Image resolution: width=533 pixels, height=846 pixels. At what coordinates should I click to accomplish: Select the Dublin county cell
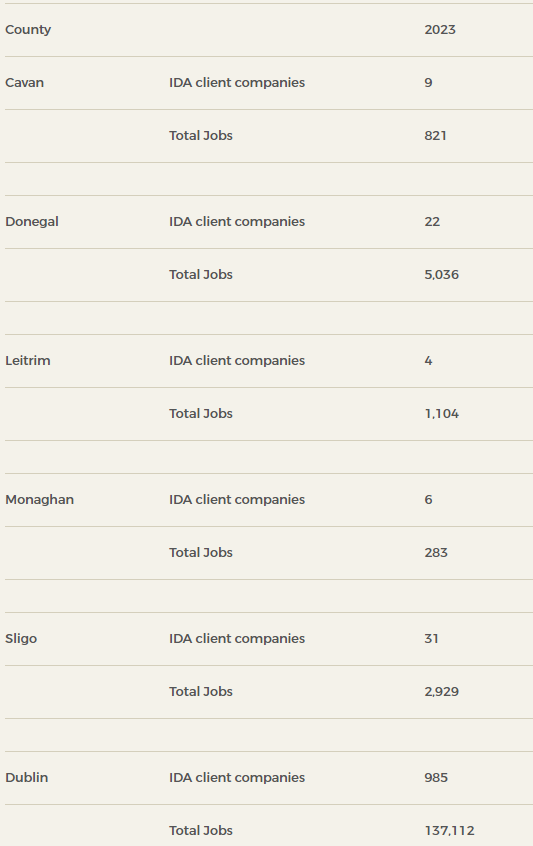click(26, 777)
